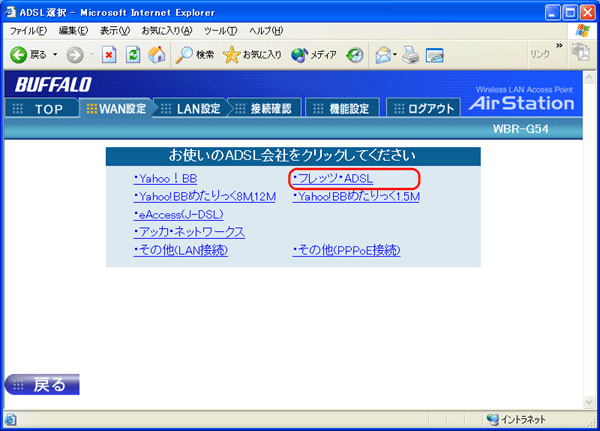This screenshot has height=431, width=600.
Task: Open the Forward history dropdown arrow
Action: pyautogui.click(x=92, y=55)
